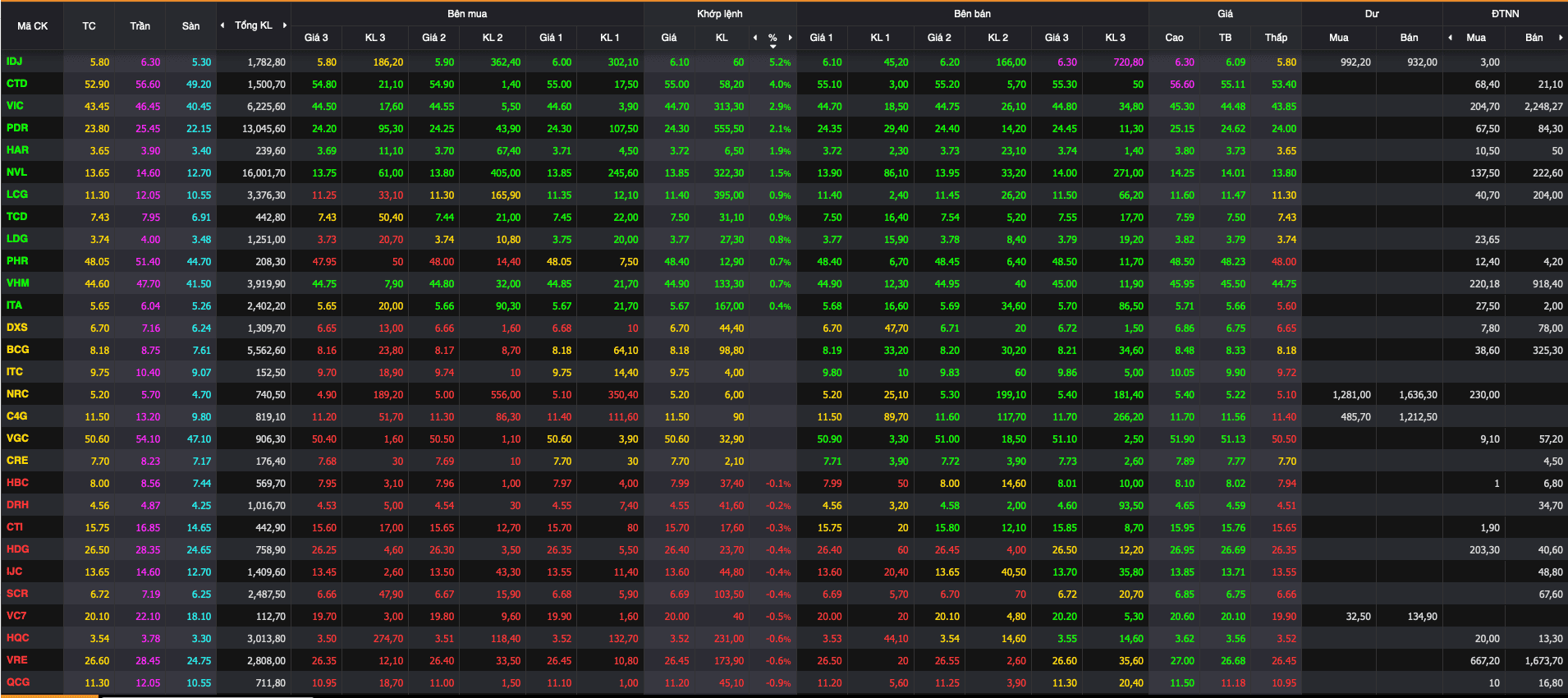Open the HDG stock symbol

[17, 549]
